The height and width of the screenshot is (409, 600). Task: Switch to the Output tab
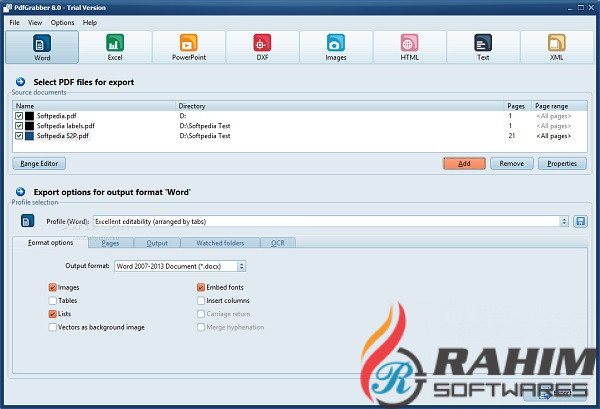[x=157, y=243]
